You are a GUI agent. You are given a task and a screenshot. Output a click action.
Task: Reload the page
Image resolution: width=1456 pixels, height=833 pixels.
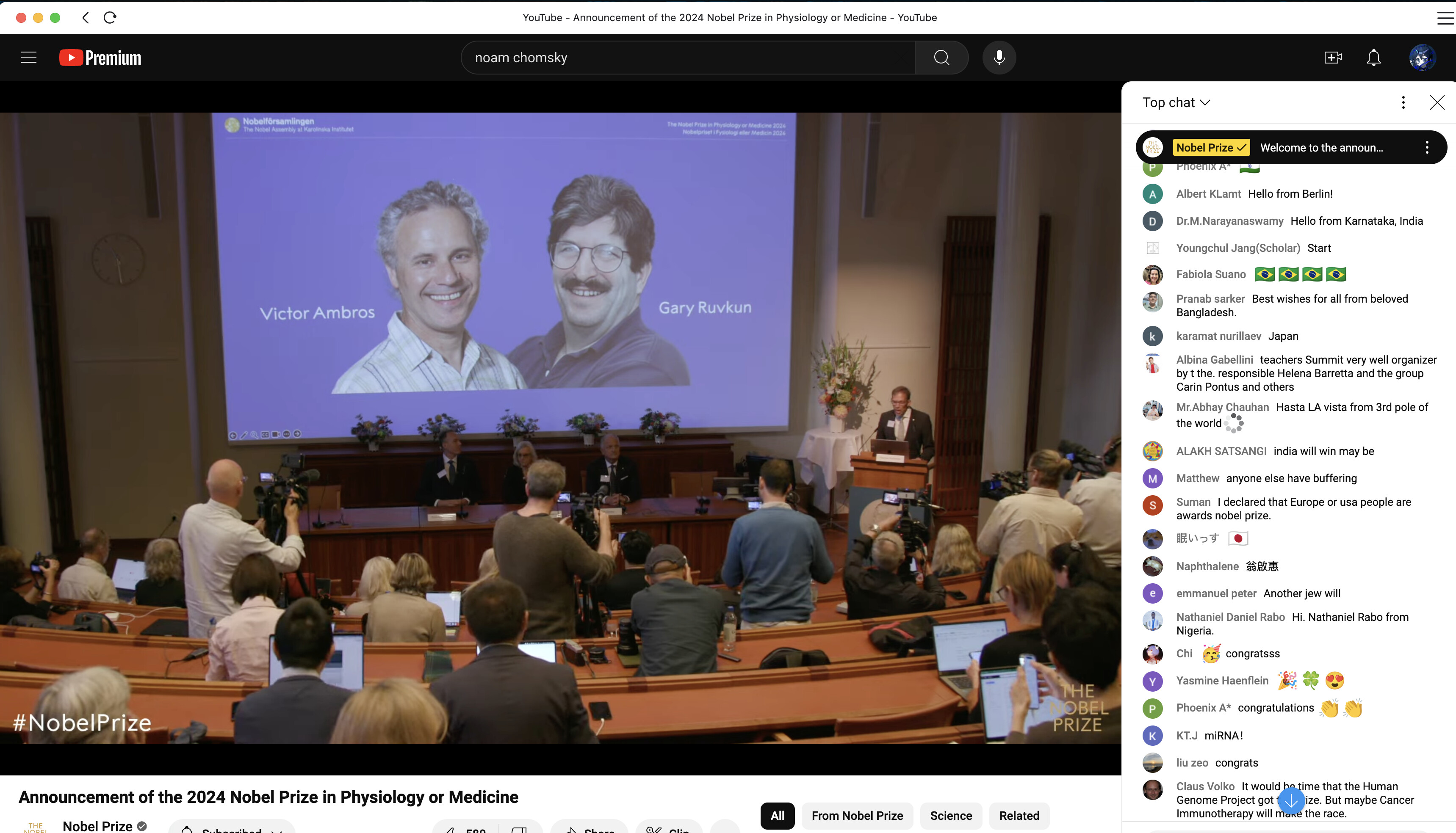[110, 17]
